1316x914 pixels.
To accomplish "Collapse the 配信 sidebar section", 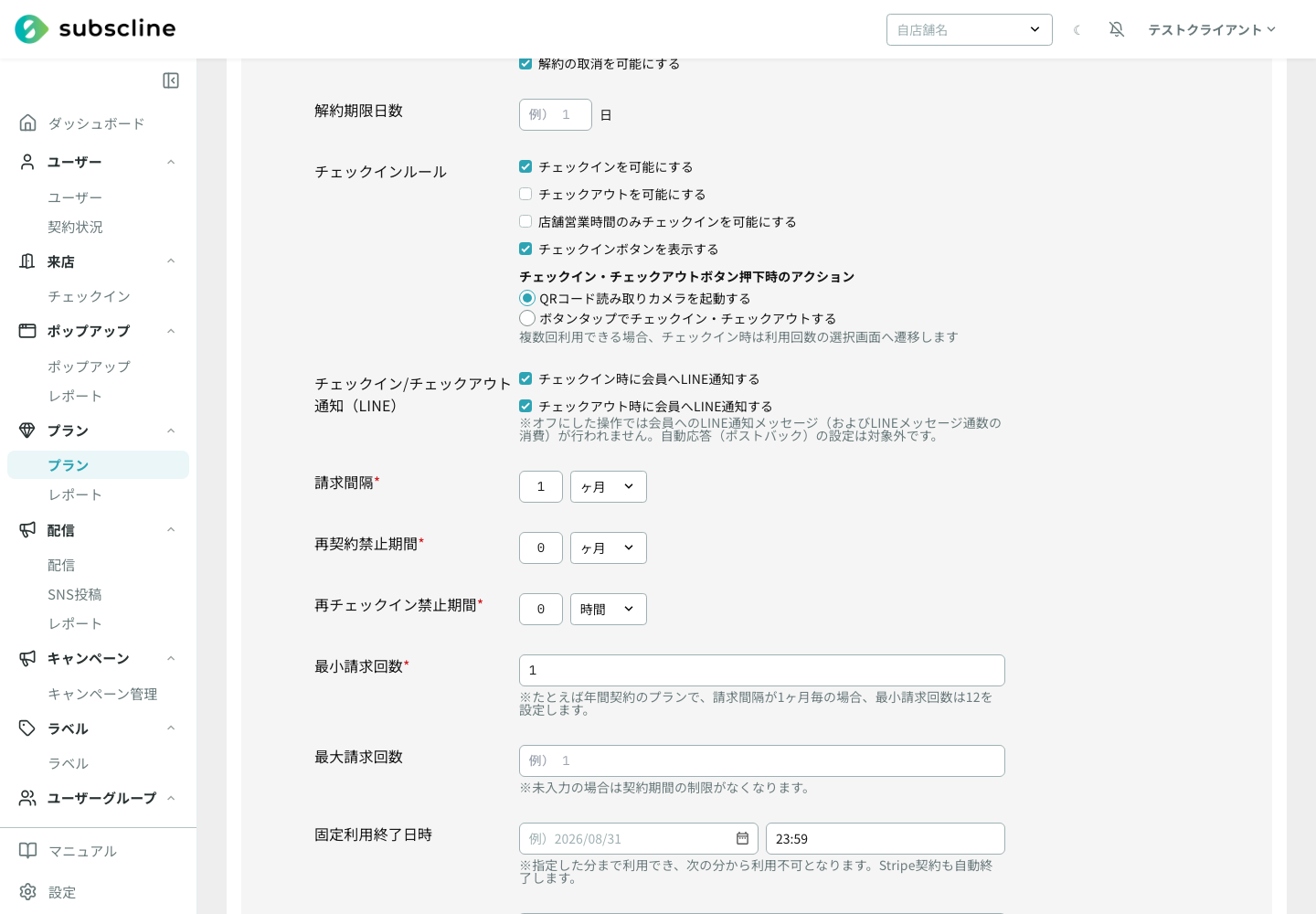I will click(171, 530).
